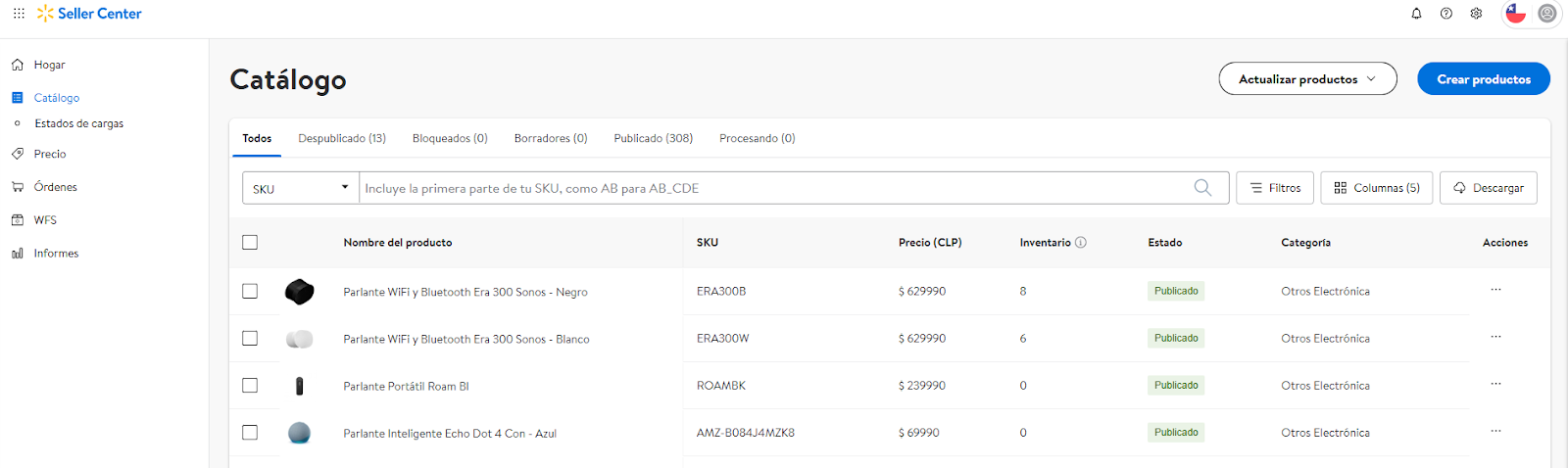This screenshot has width=1568, height=468.
Task: Open the Informes link in the sidebar
Action: coord(56,254)
